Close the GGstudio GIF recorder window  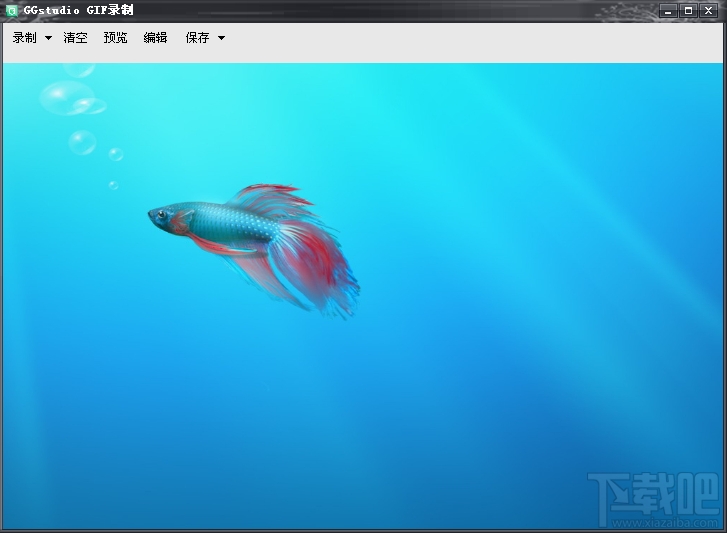tap(709, 11)
